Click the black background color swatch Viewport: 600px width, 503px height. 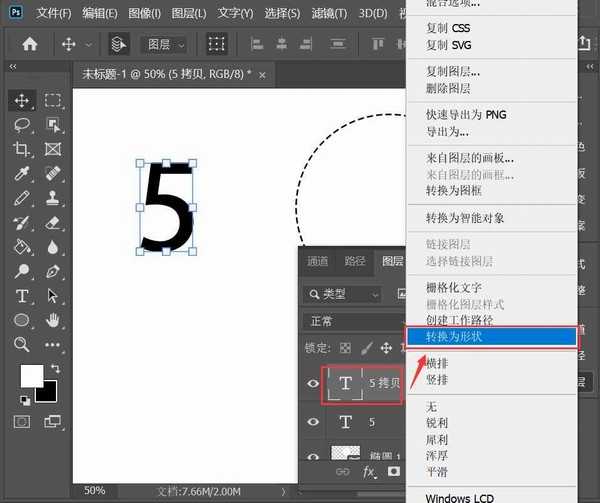(46, 392)
